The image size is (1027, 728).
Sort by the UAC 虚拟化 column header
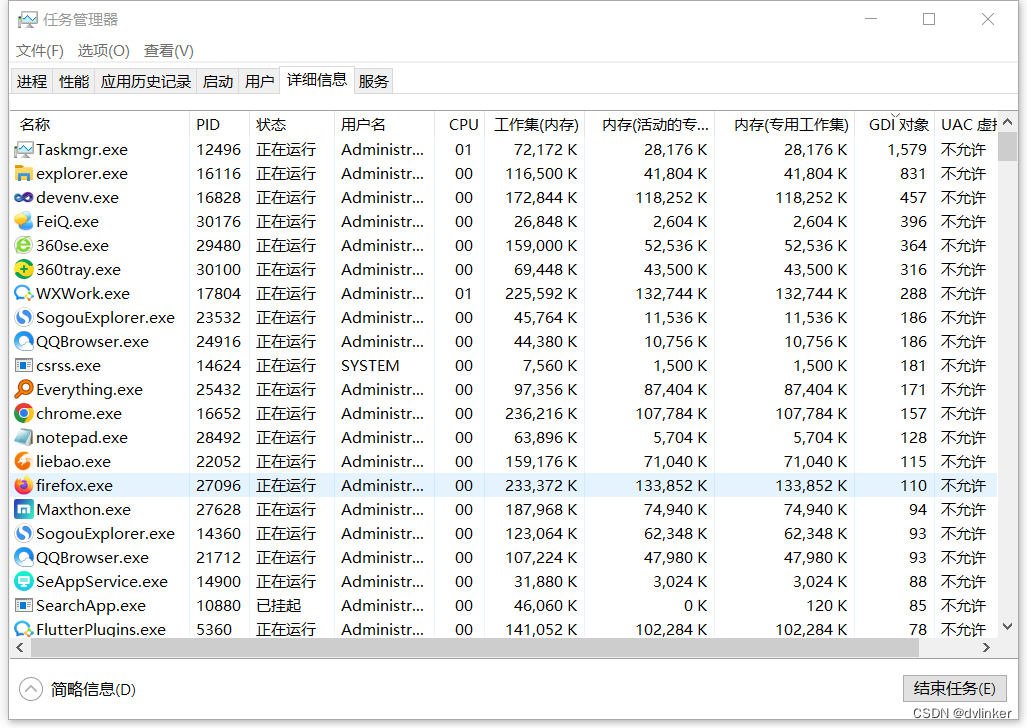[x=968, y=125]
